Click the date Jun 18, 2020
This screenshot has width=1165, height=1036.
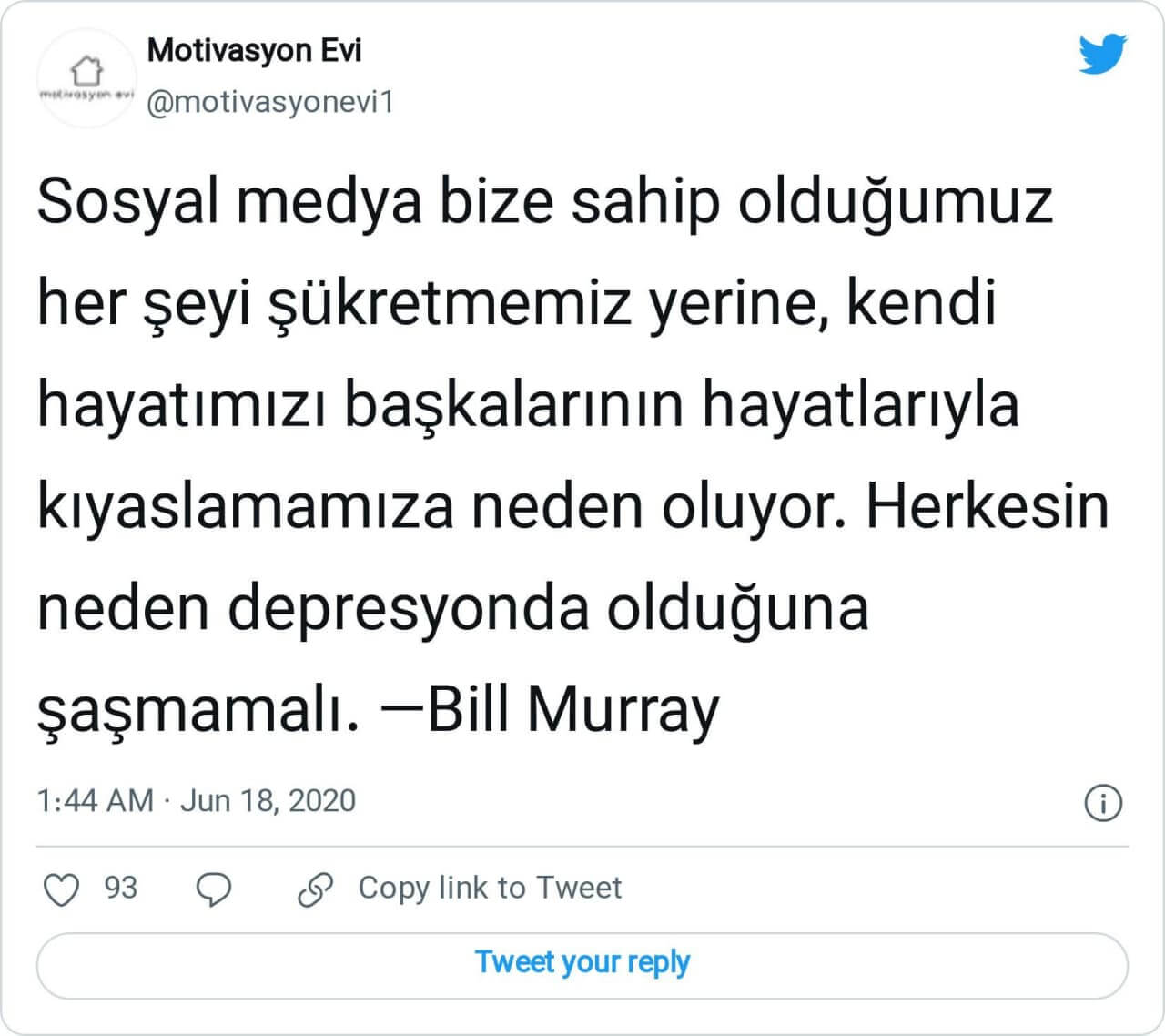click(x=268, y=801)
